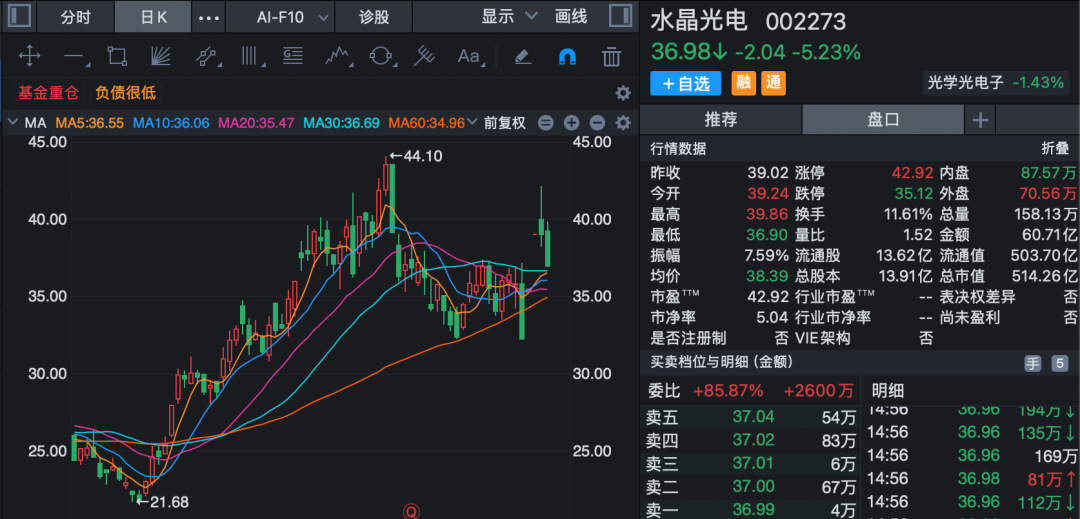Click the 负债很低 tag
Image resolution: width=1080 pixels, height=519 pixels.
125,93
